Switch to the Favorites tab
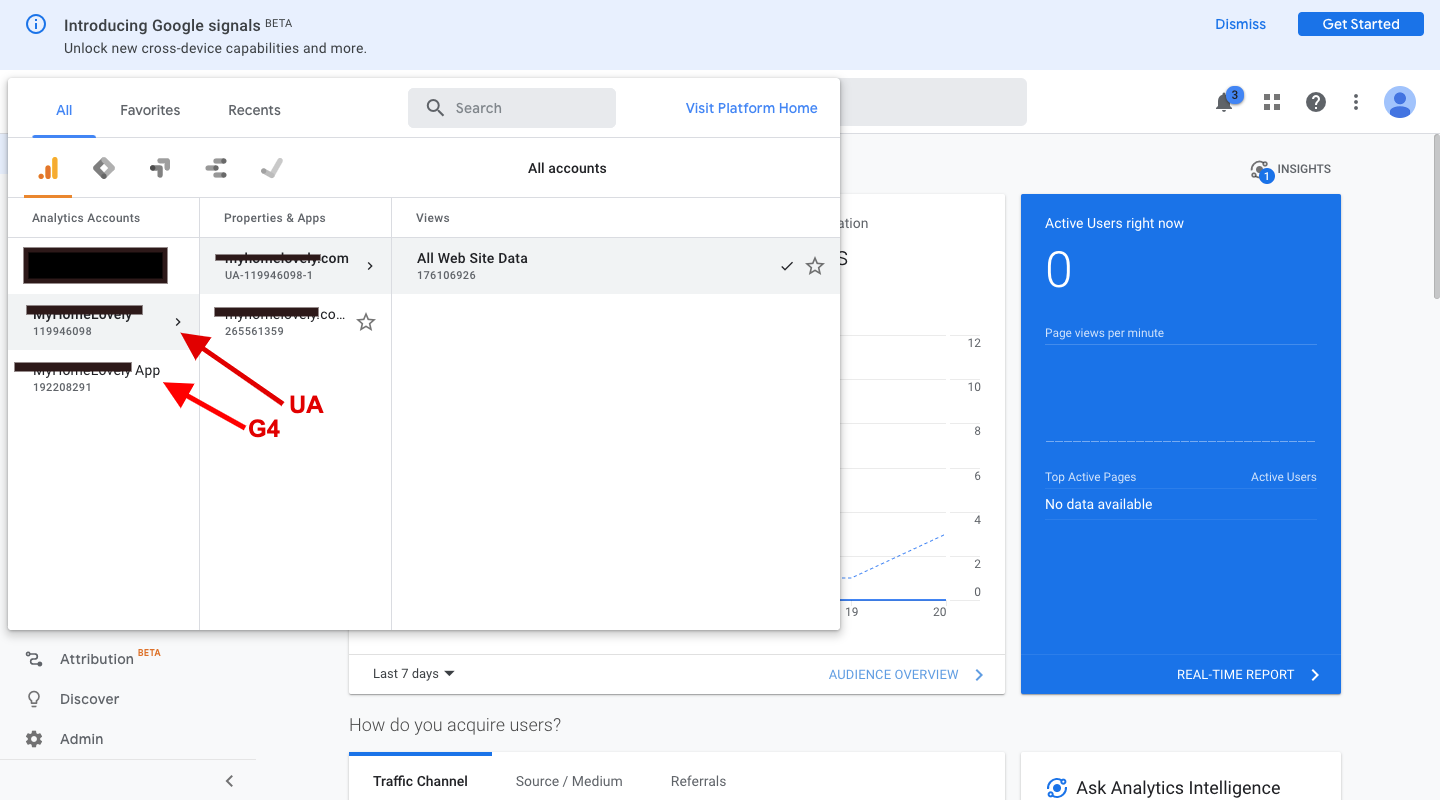The height and width of the screenshot is (800, 1440). tap(150, 110)
